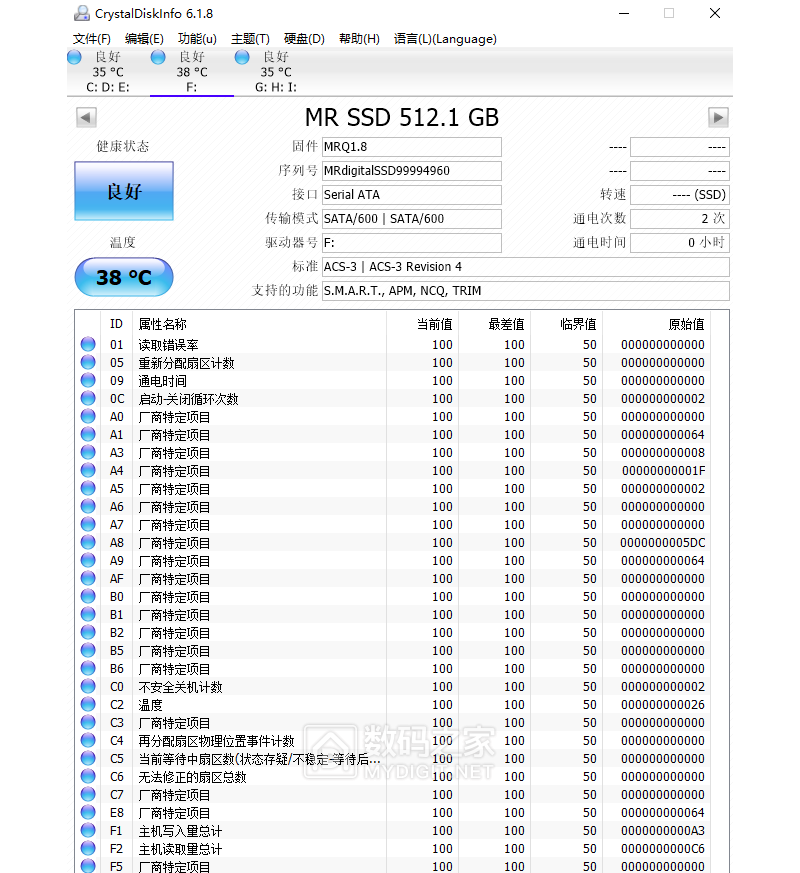Click the 当前值 column header
The image size is (800, 873).
point(423,324)
